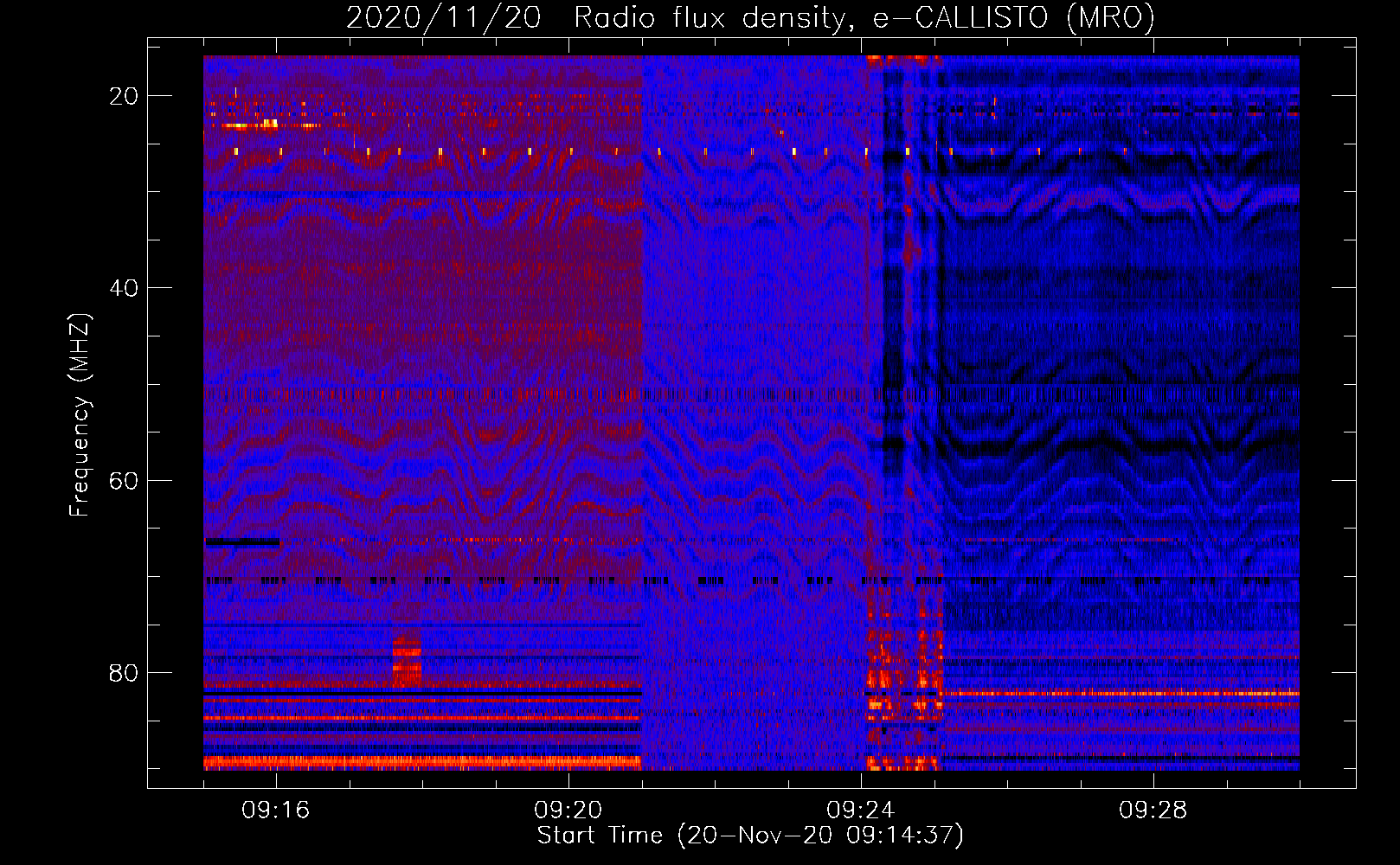Click the 09:20 time tick label
The height and width of the screenshot is (865, 1400).
click(x=568, y=811)
